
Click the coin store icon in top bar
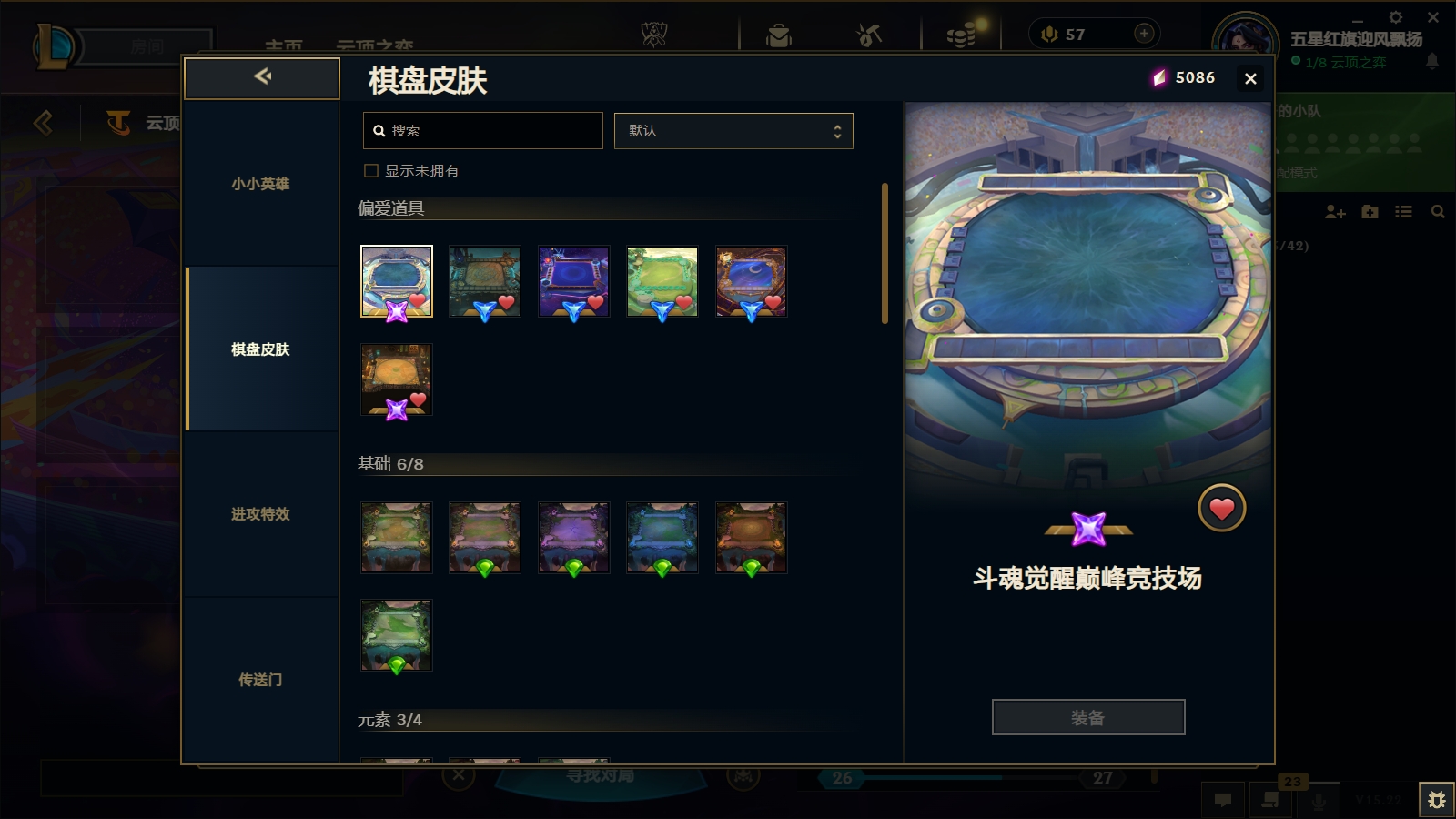click(x=961, y=35)
